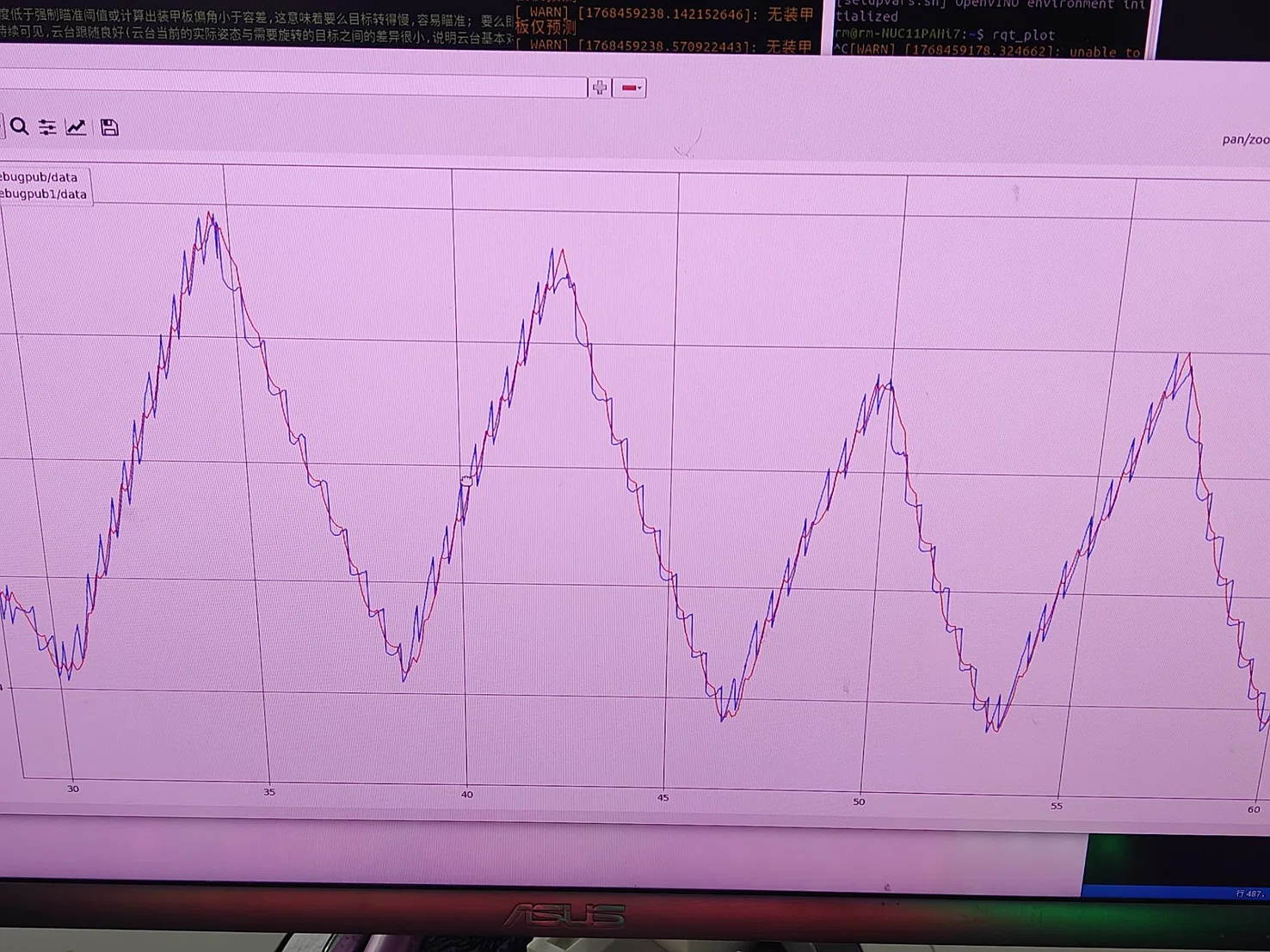Image resolution: width=1270 pixels, height=952 pixels.
Task: Open the red minus remove-topic dropdown
Action: [630, 88]
